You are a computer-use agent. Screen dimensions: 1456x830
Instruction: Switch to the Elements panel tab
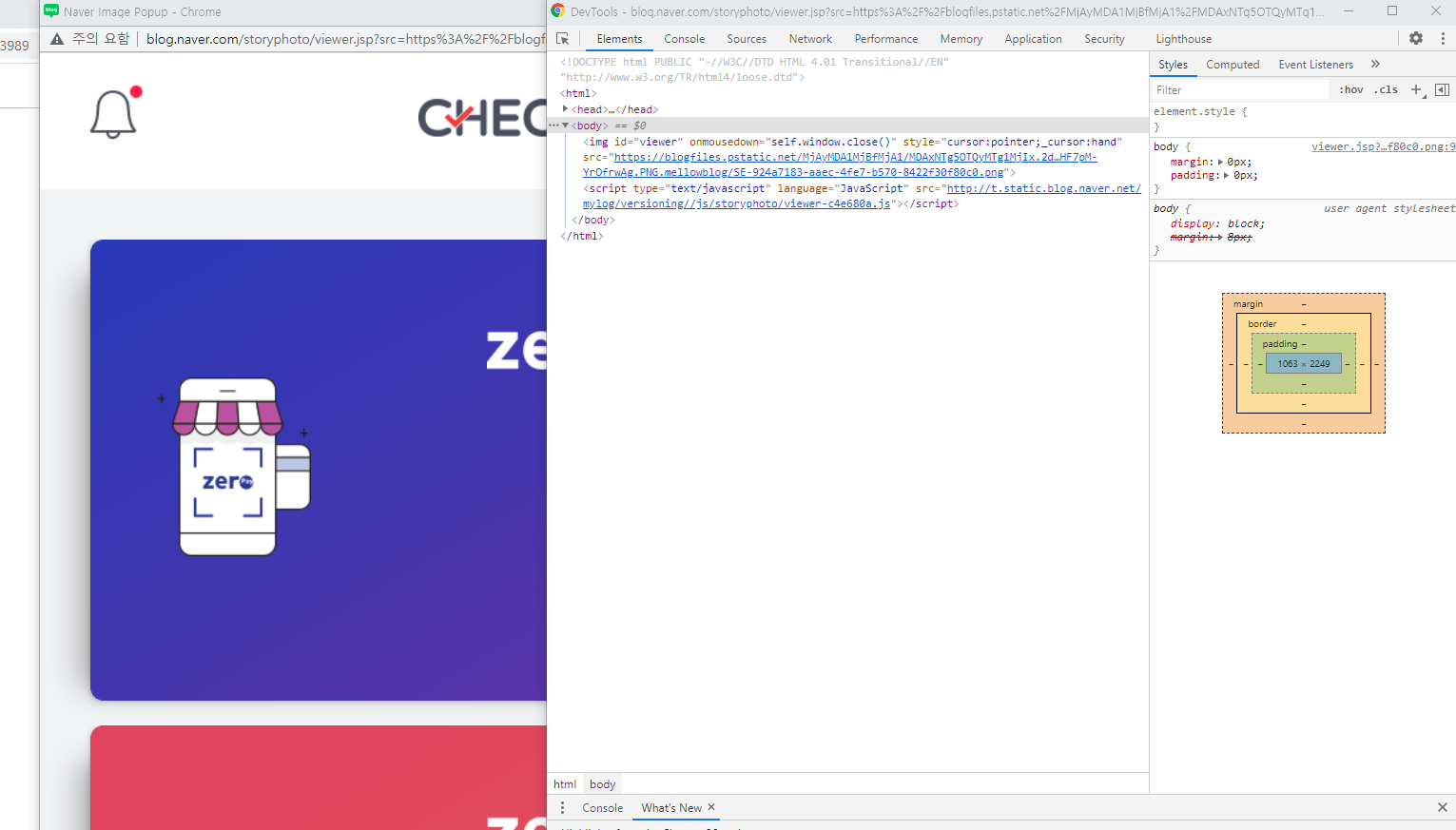pyautogui.click(x=619, y=39)
